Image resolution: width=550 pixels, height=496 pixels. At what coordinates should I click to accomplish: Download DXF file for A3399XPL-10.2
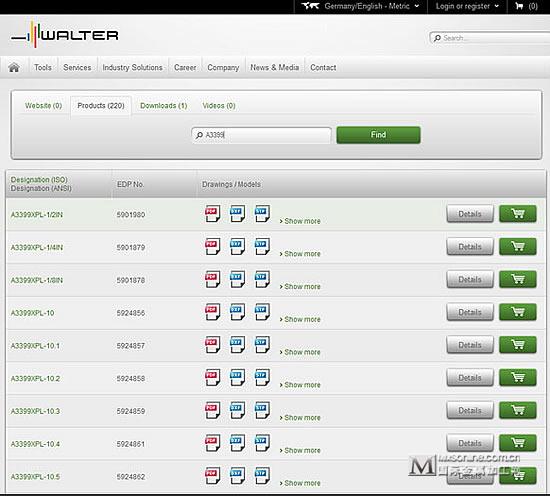point(237,377)
